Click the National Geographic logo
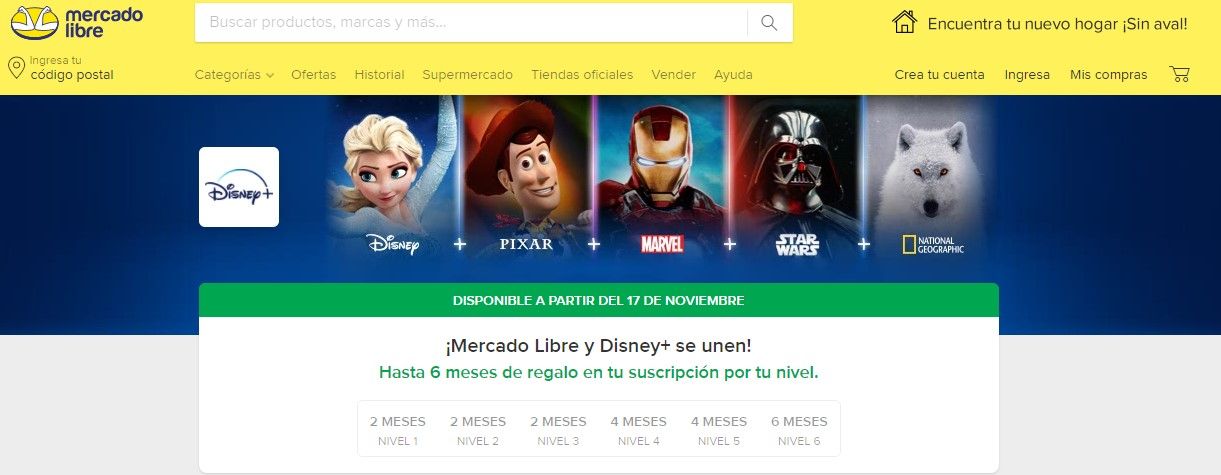The width and height of the screenshot is (1221, 475). coord(933,245)
